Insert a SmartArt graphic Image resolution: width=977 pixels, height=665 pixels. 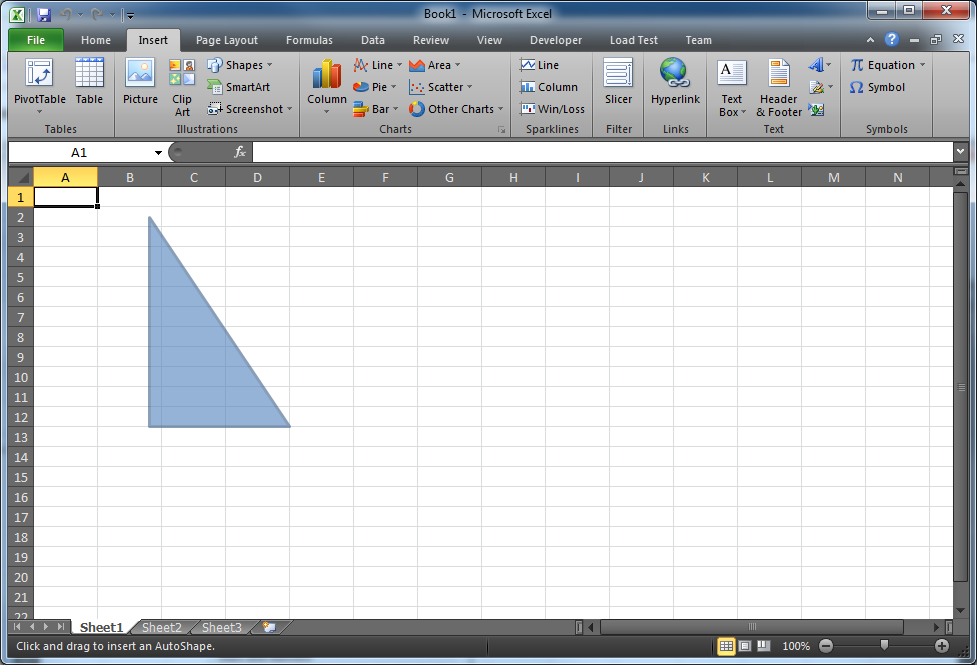(239, 87)
